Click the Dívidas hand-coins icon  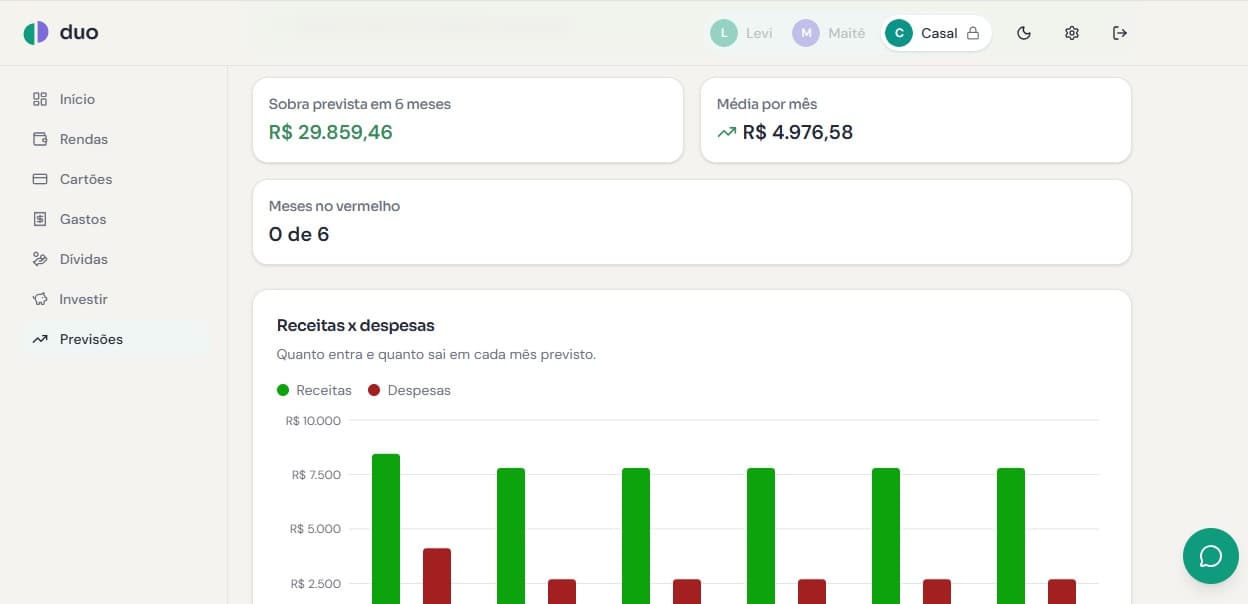tap(40, 259)
